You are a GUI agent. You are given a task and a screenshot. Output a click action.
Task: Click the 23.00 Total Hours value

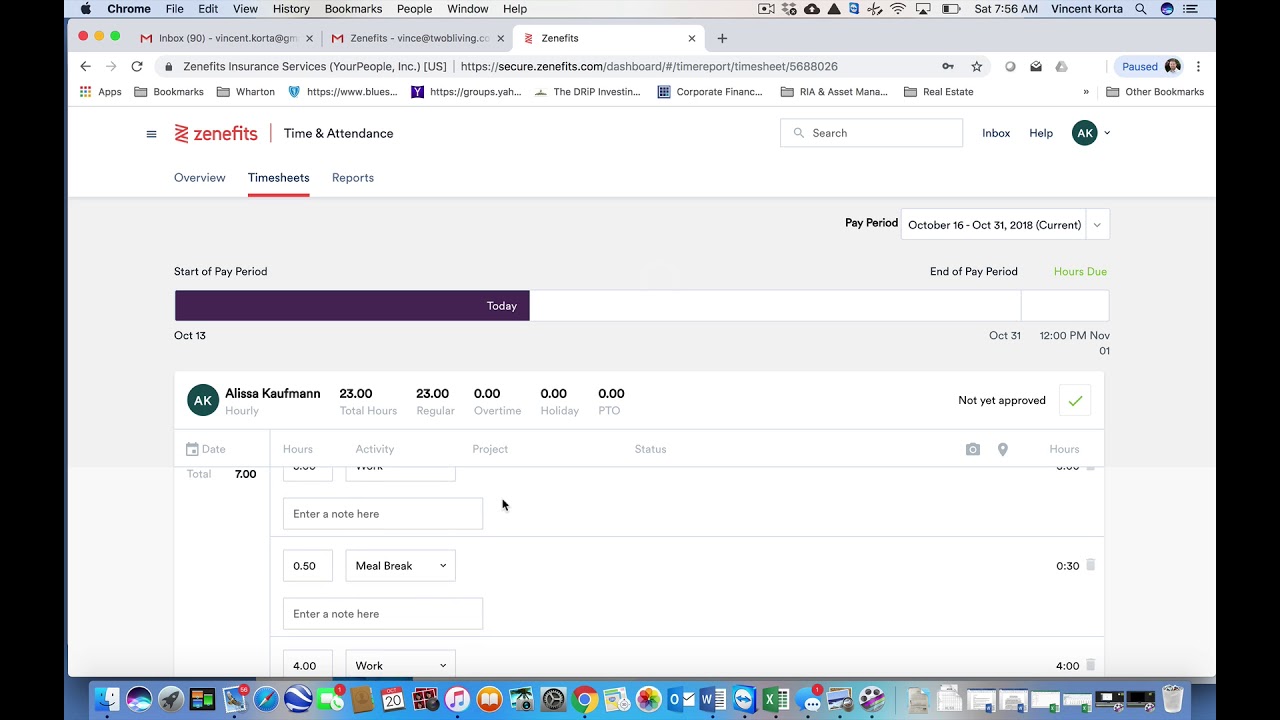pos(356,394)
